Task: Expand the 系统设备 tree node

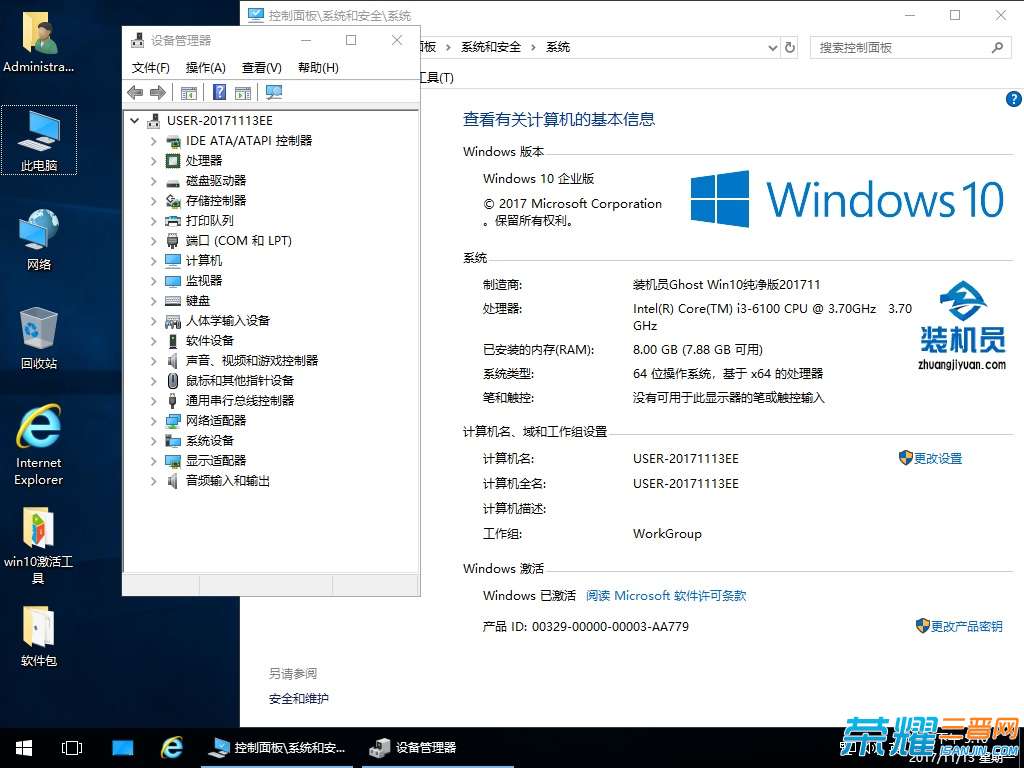Action: 153,441
